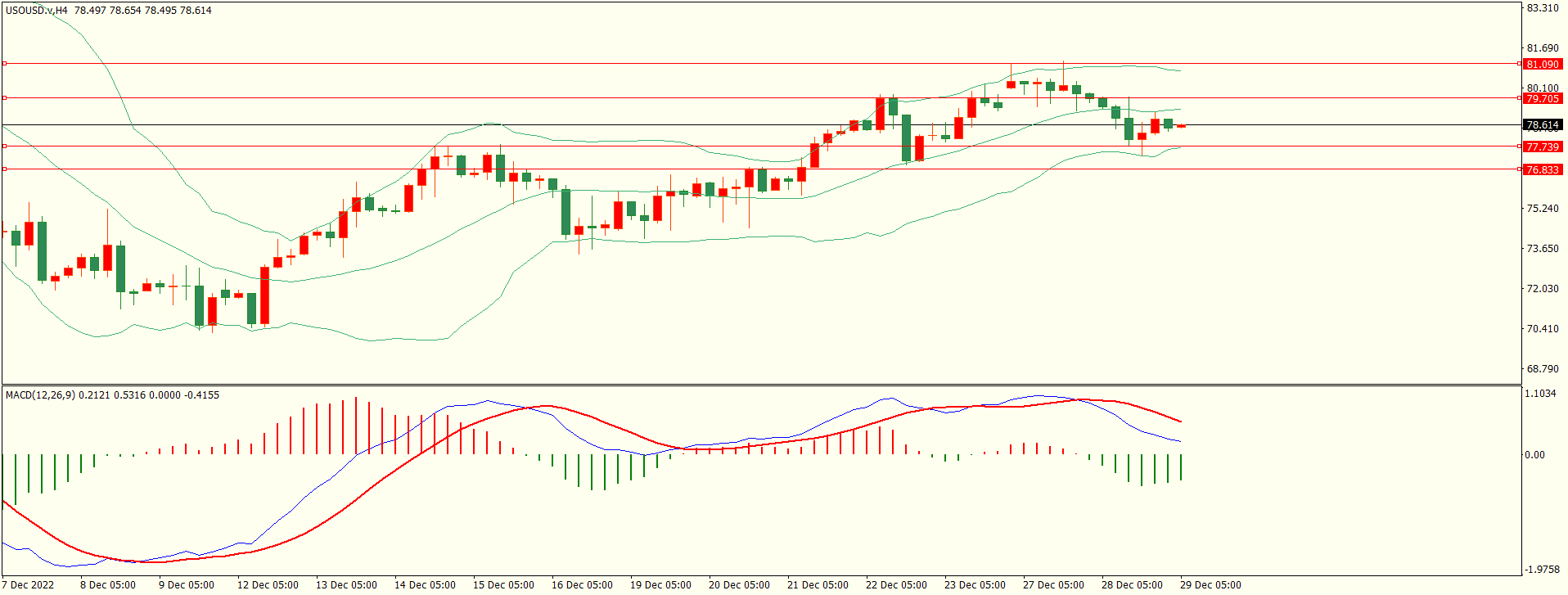Click the 12 Dec 05:00 date label
Screen dimensions: 1568x595
click(x=268, y=584)
